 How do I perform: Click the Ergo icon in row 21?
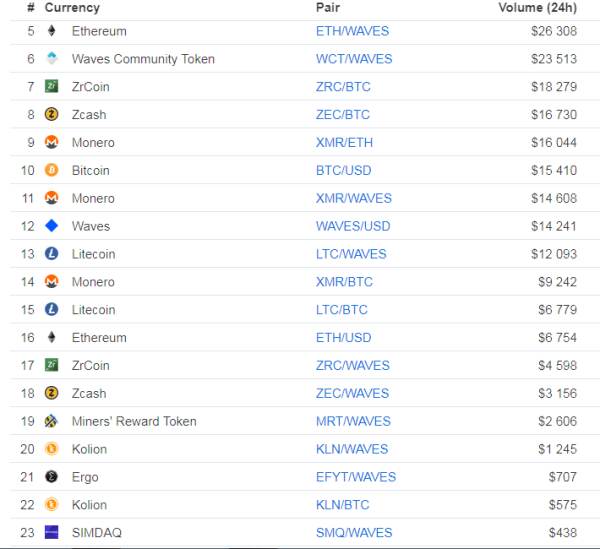(52, 477)
